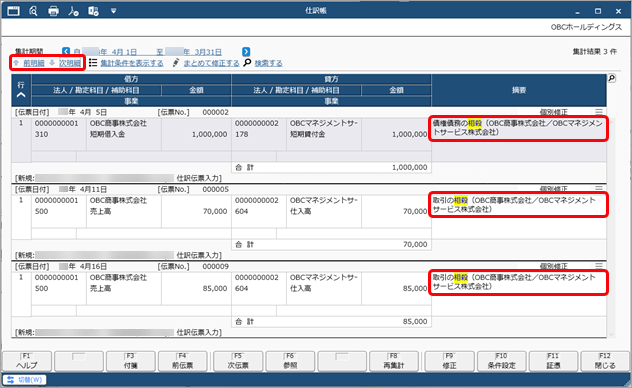
Task: Click the 債権債務の相殺 summary text
Action: pos(518,128)
